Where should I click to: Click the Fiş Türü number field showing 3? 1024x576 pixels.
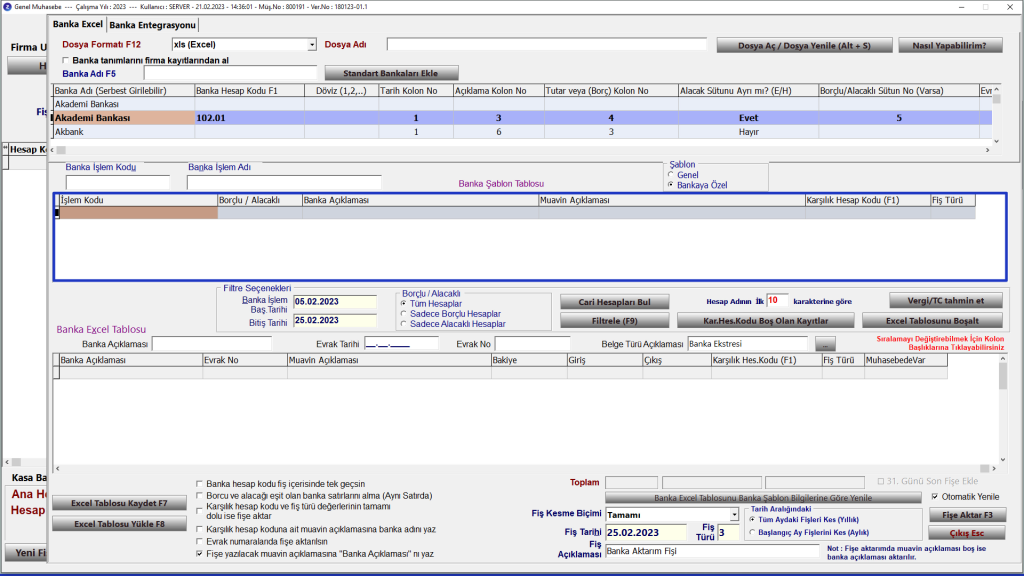tap(728, 533)
